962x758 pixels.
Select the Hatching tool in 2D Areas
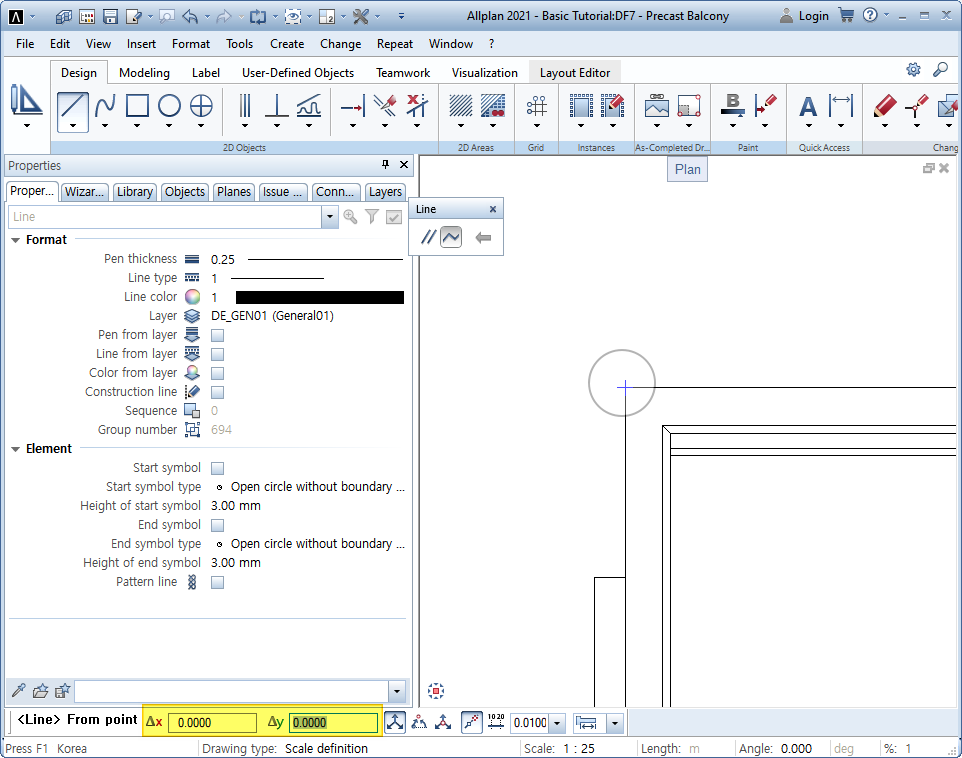(461, 106)
